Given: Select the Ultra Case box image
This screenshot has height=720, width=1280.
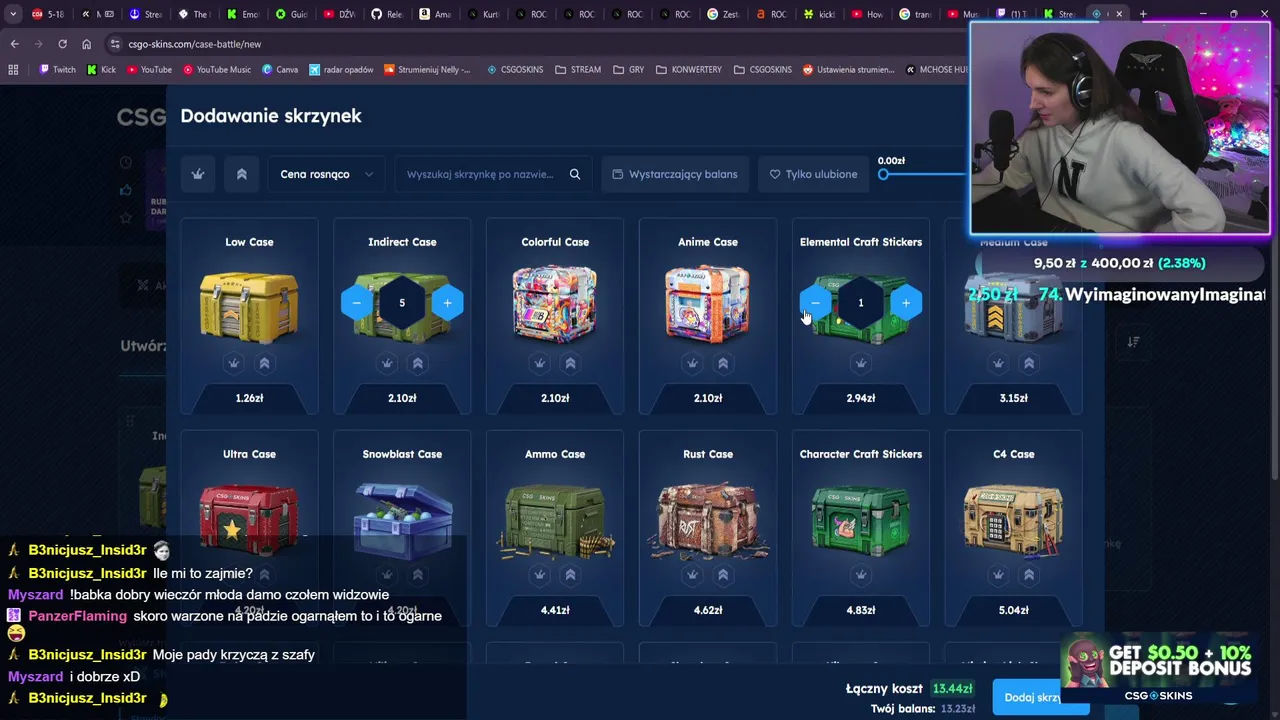Looking at the screenshot, I should [x=249, y=520].
